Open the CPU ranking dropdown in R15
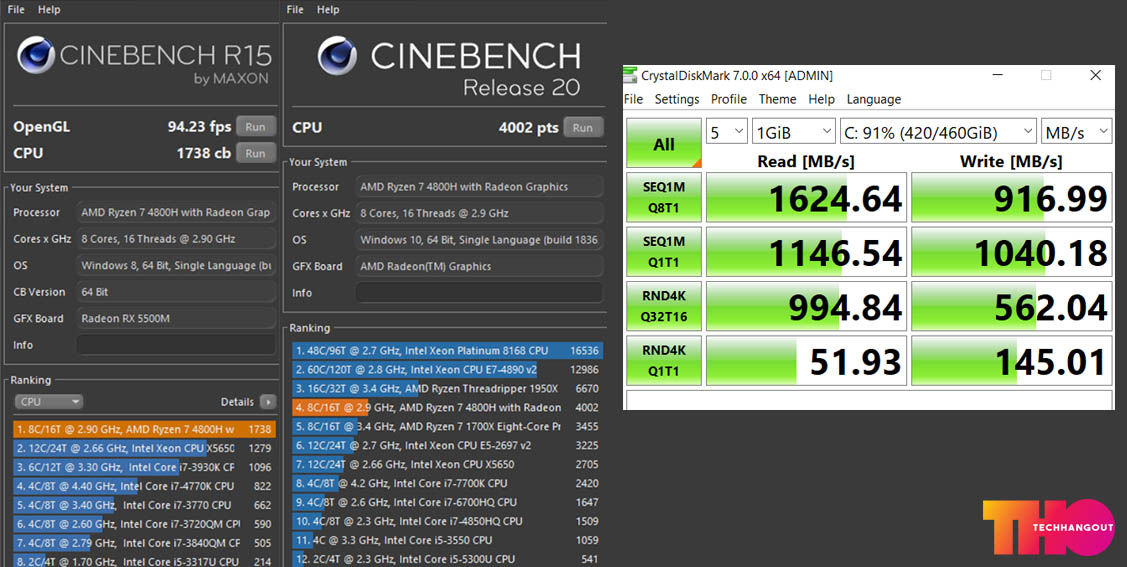1127x567 pixels. 49,402
